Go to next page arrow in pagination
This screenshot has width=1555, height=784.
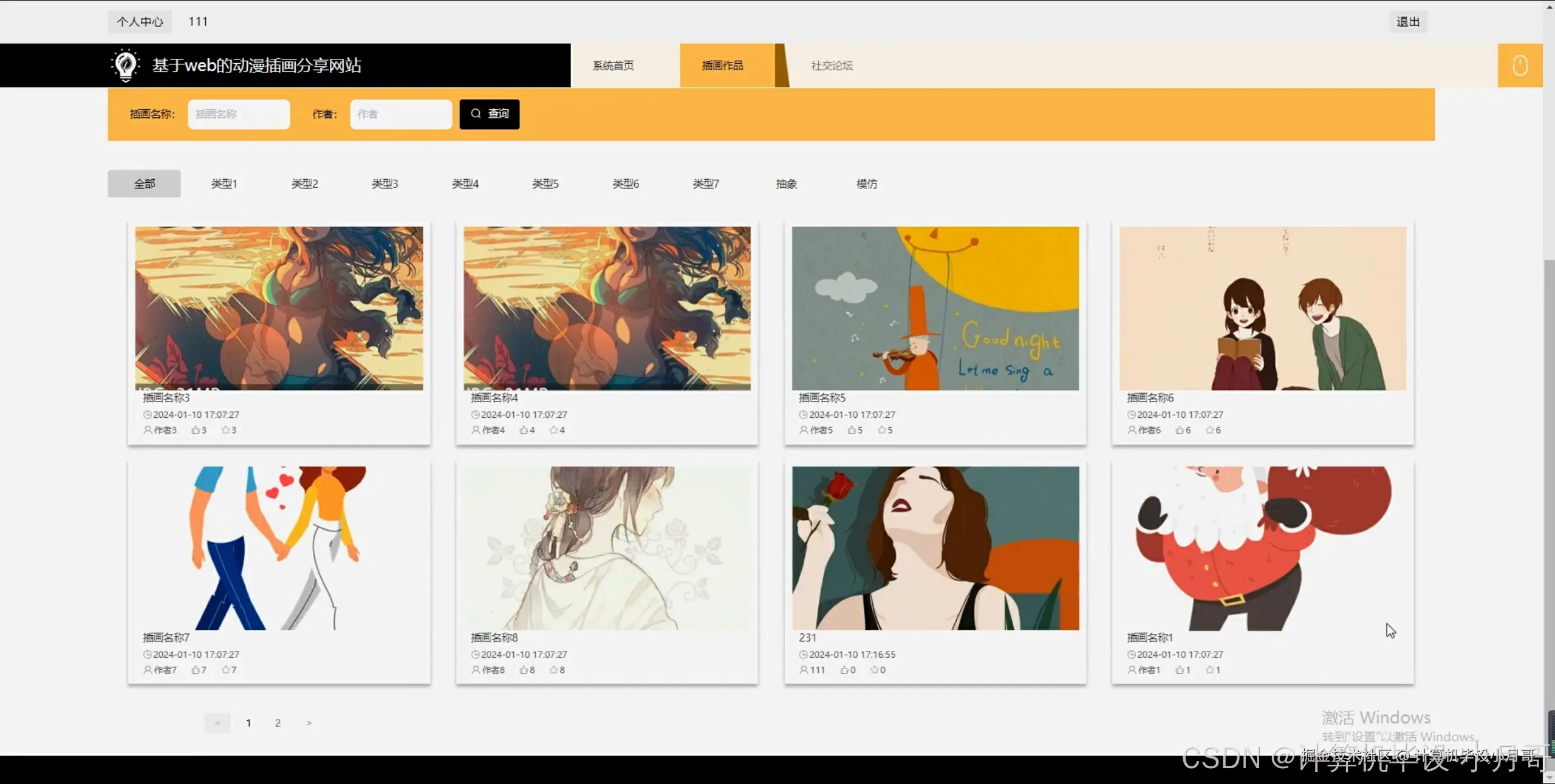(x=309, y=723)
